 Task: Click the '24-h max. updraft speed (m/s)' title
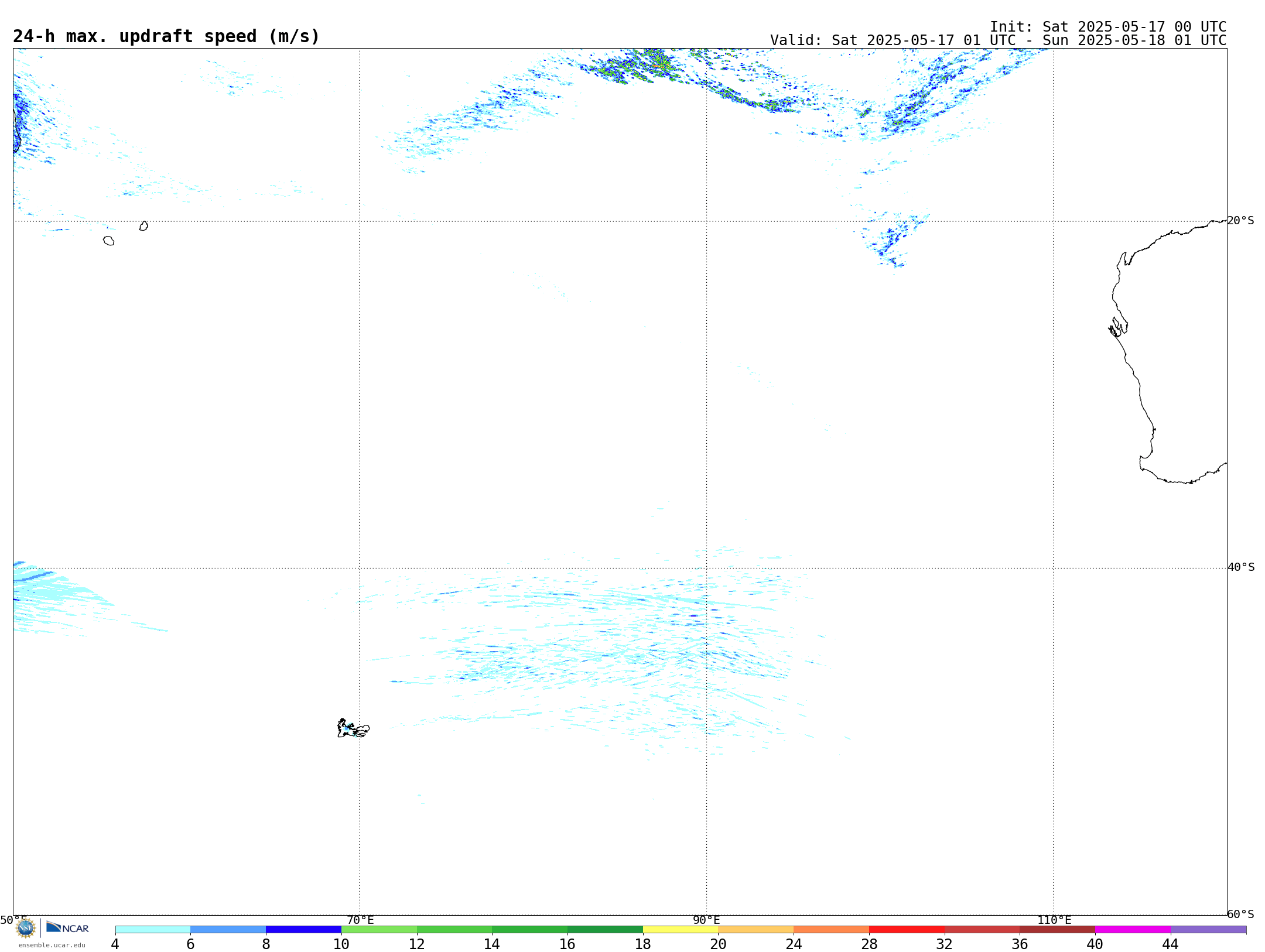pyautogui.click(x=166, y=36)
